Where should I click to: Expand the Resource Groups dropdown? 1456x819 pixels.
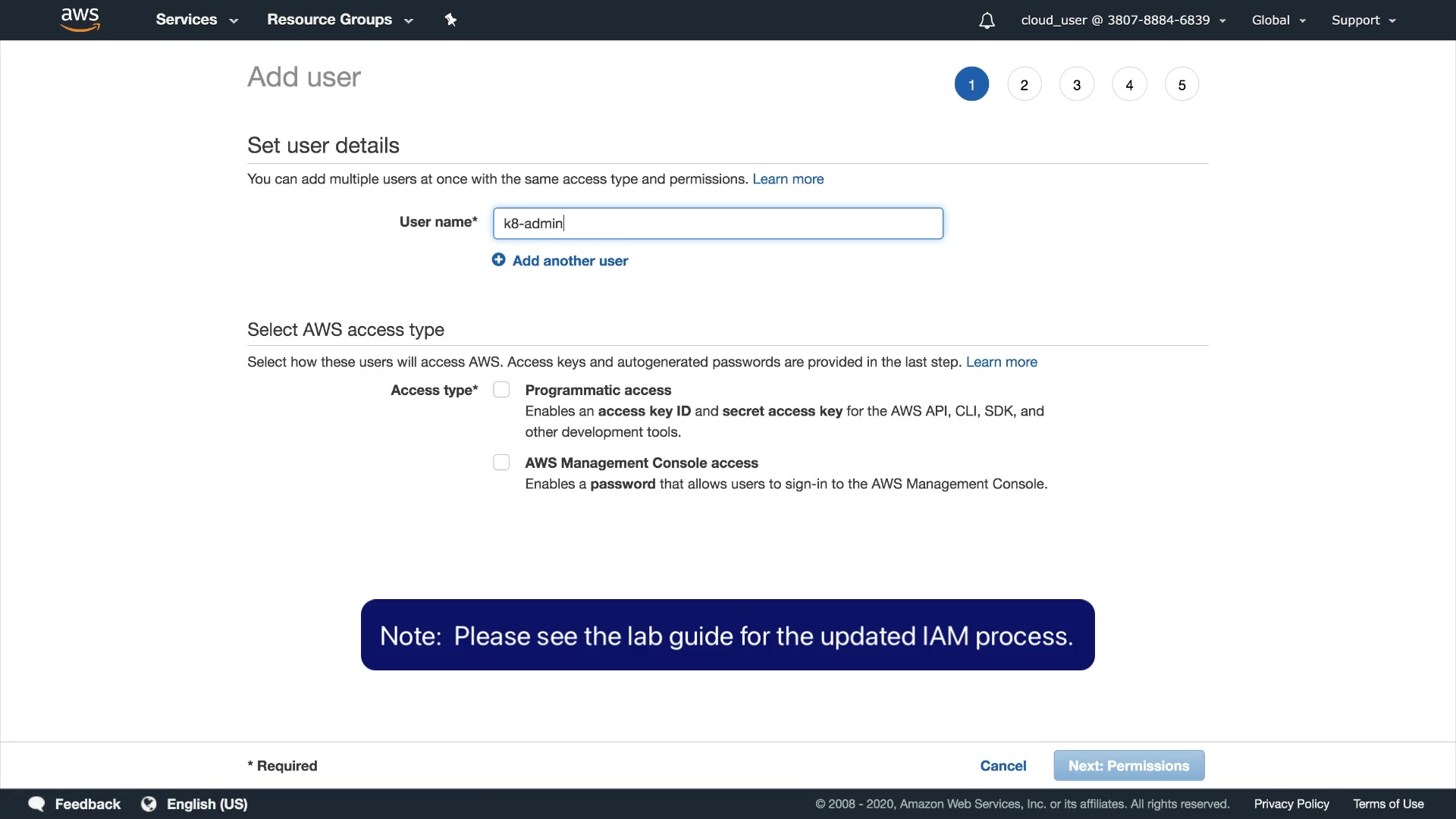click(339, 20)
